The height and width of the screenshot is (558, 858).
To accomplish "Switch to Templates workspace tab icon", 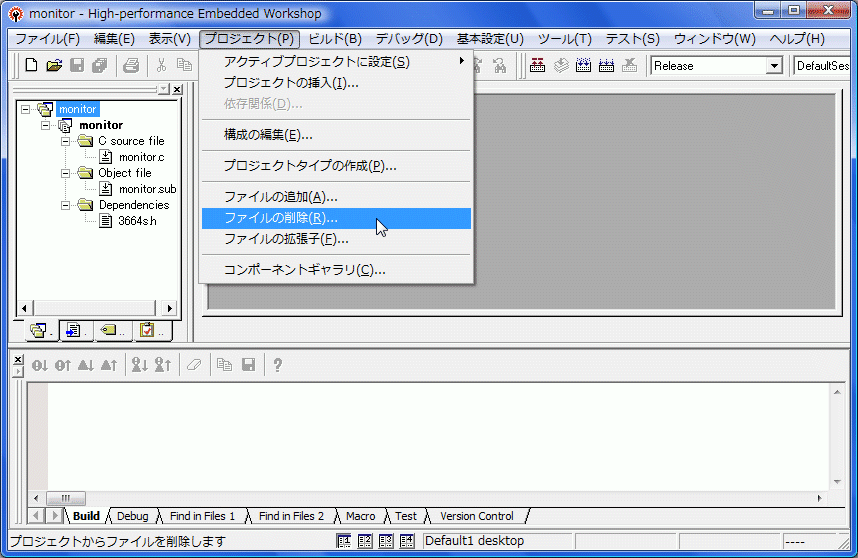I will [x=74, y=330].
